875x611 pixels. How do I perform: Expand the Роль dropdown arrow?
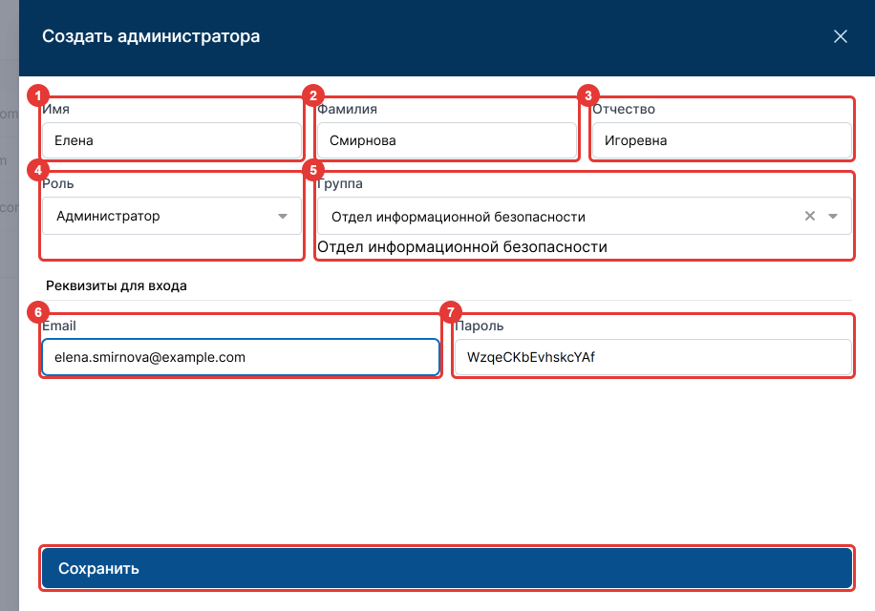[282, 216]
